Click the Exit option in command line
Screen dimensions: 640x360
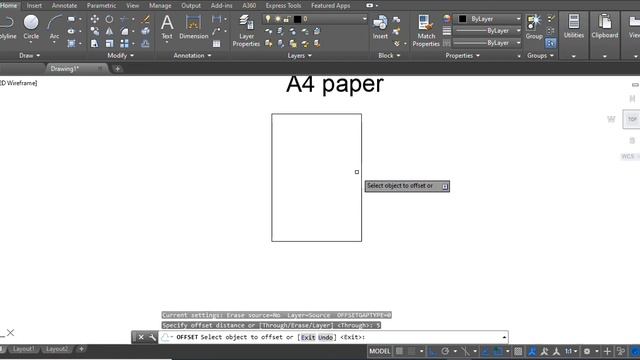308,337
